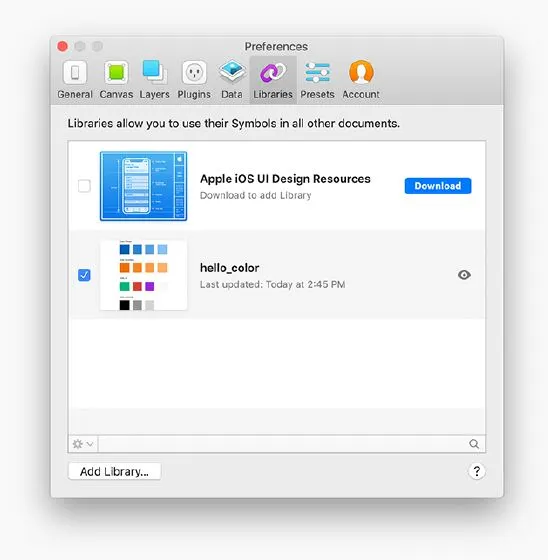The width and height of the screenshot is (548, 560).
Task: Click the Add Library button
Action: (x=114, y=471)
